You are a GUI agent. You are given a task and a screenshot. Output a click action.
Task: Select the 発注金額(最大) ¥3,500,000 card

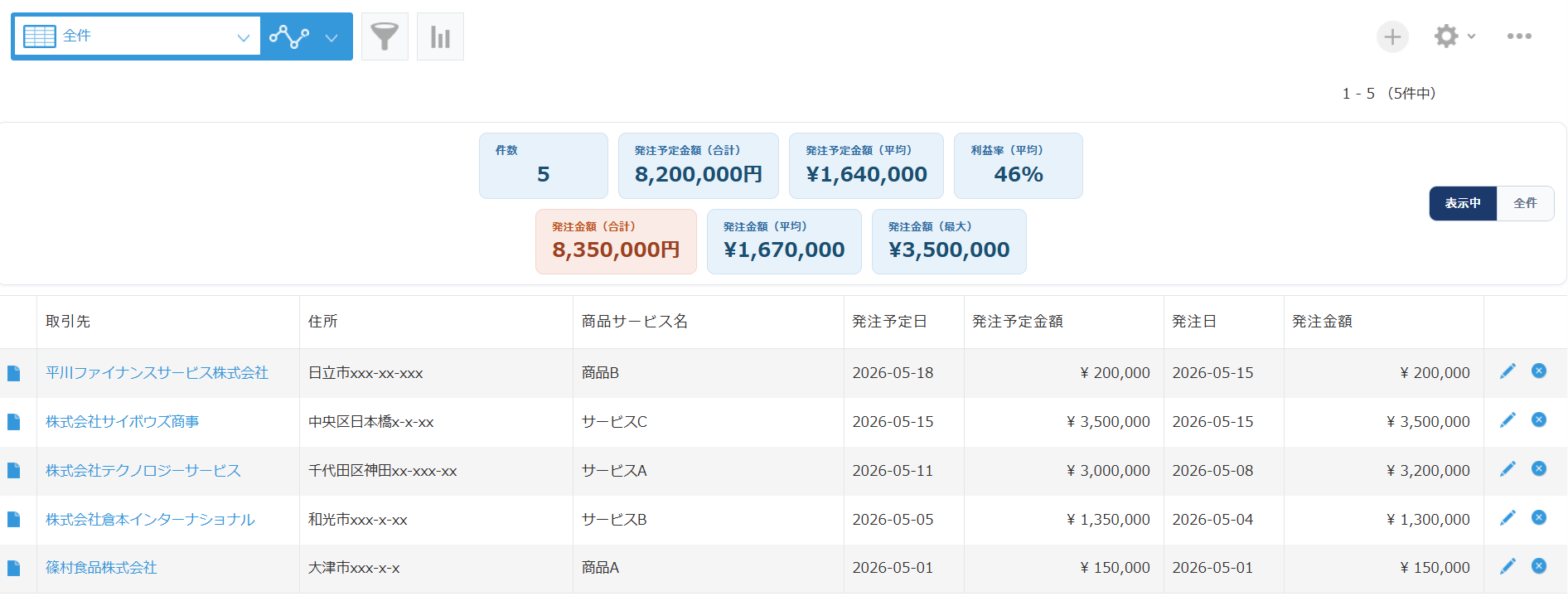pos(949,241)
